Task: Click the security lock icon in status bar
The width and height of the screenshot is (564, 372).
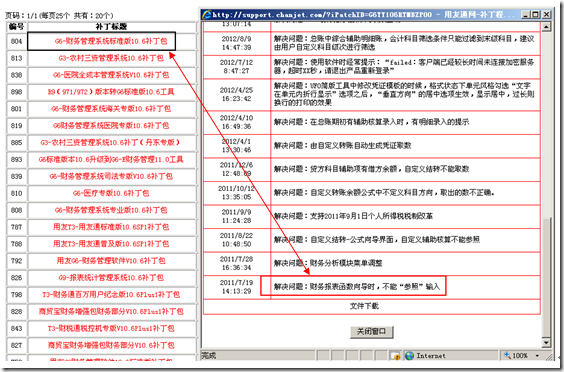Action: pyautogui.click(x=395, y=355)
